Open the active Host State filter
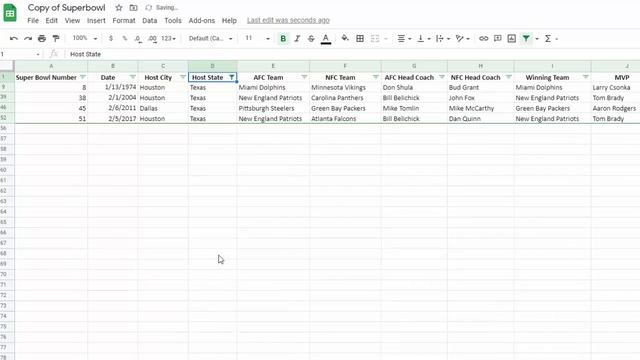The height and width of the screenshot is (360, 640). [231, 77]
